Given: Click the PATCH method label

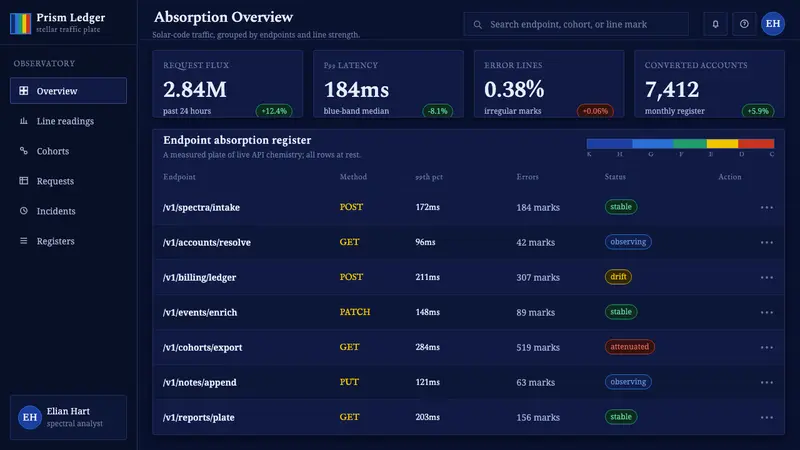Looking at the screenshot, I should [x=355, y=312].
